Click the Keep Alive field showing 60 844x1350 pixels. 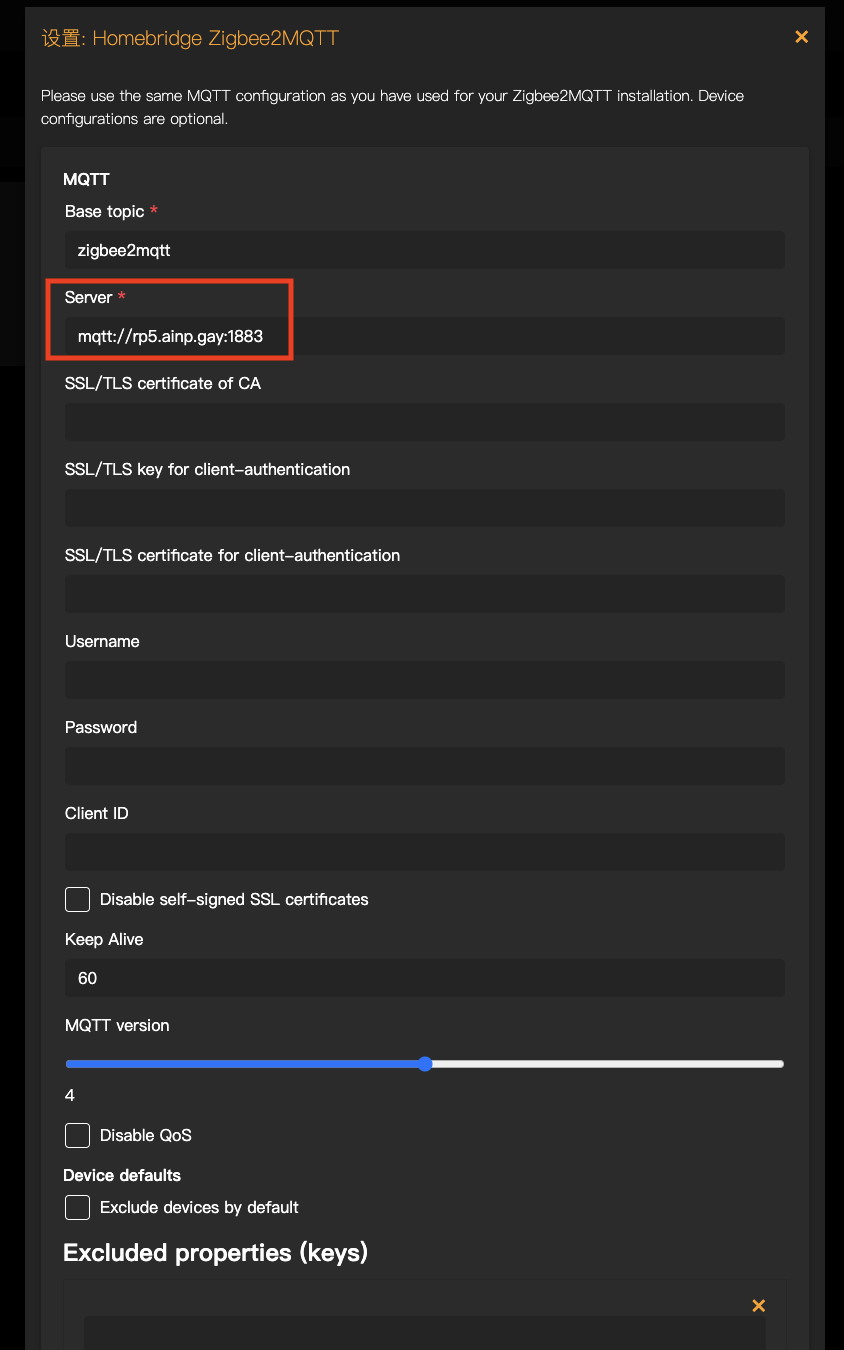425,978
